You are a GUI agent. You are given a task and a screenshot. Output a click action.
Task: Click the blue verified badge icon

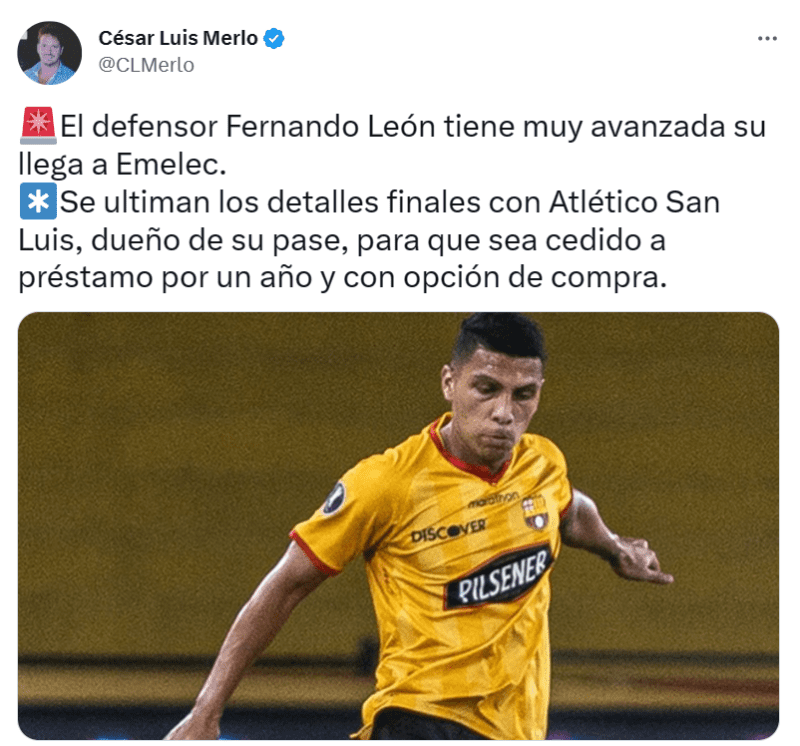point(274,39)
